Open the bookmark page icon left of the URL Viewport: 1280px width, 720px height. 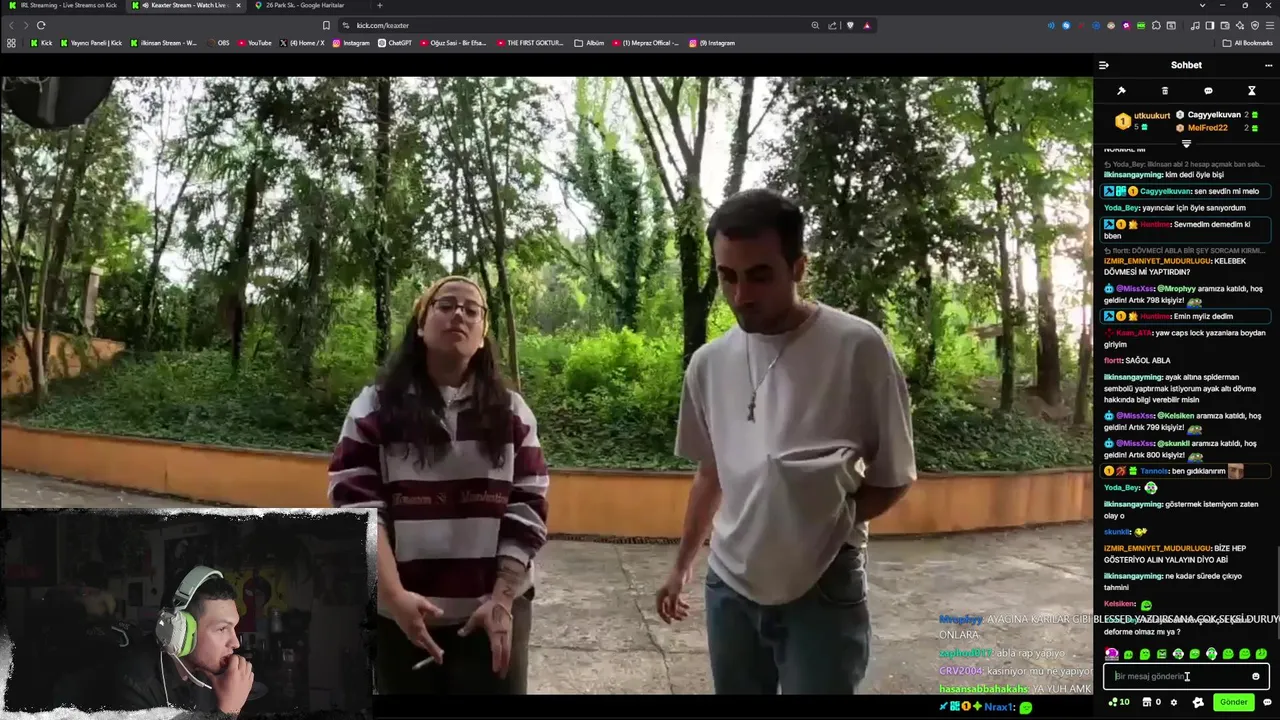coord(326,25)
